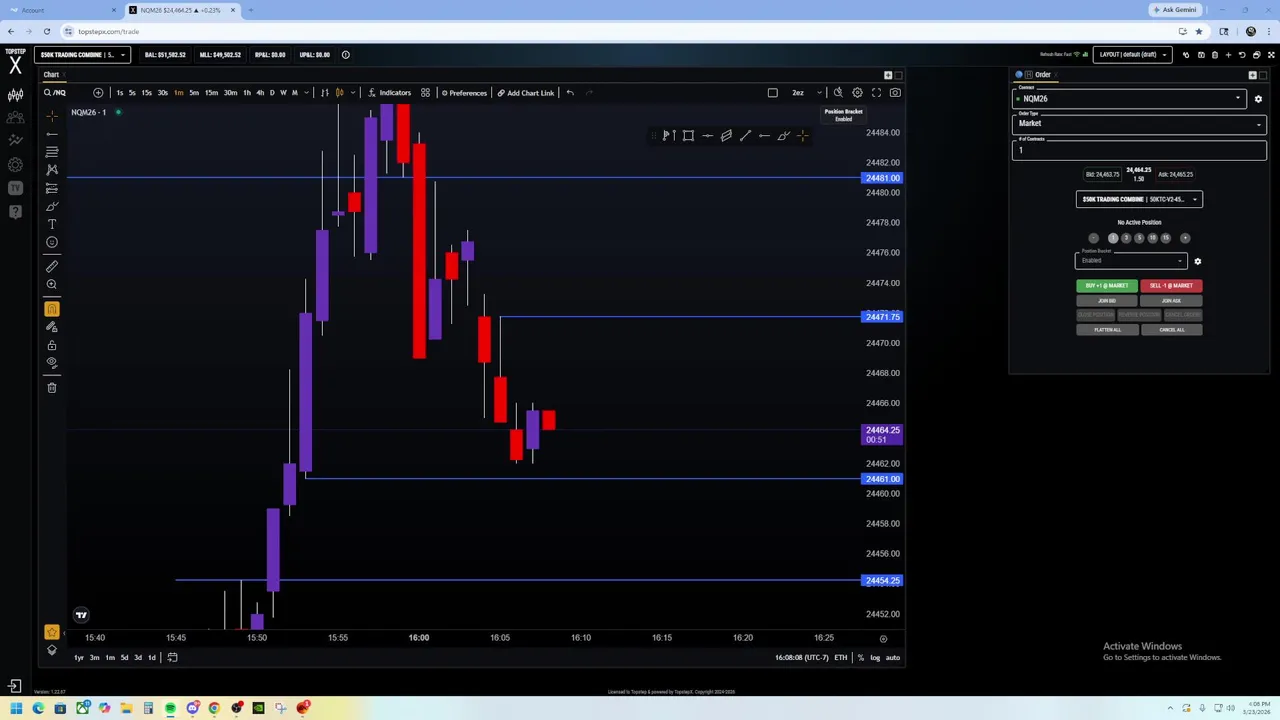This screenshot has width=1280, height=720.
Task: Open the LAYOUT default dropdown
Action: pos(1132,55)
